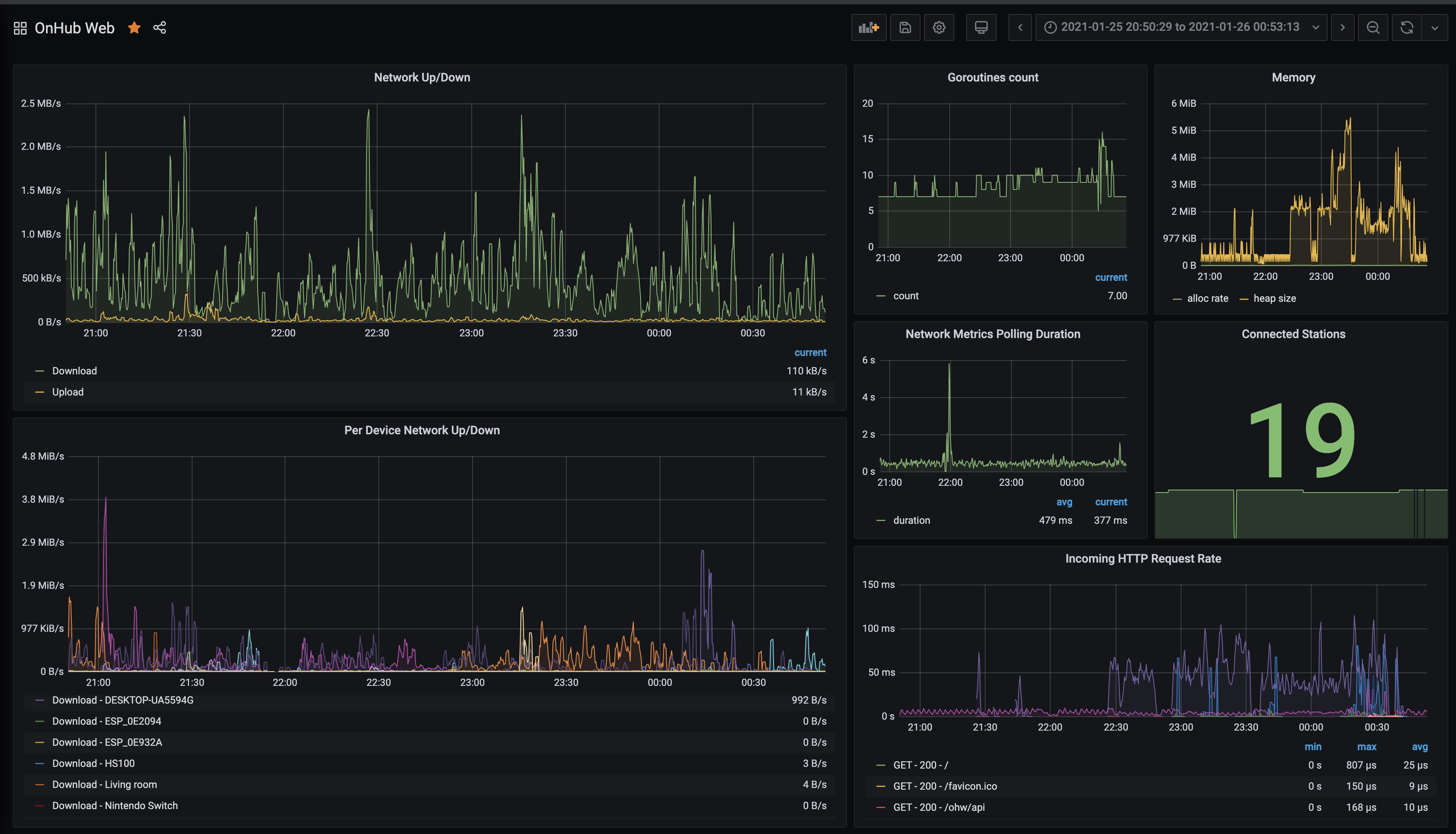Open the dashboards grid icon

[20, 28]
